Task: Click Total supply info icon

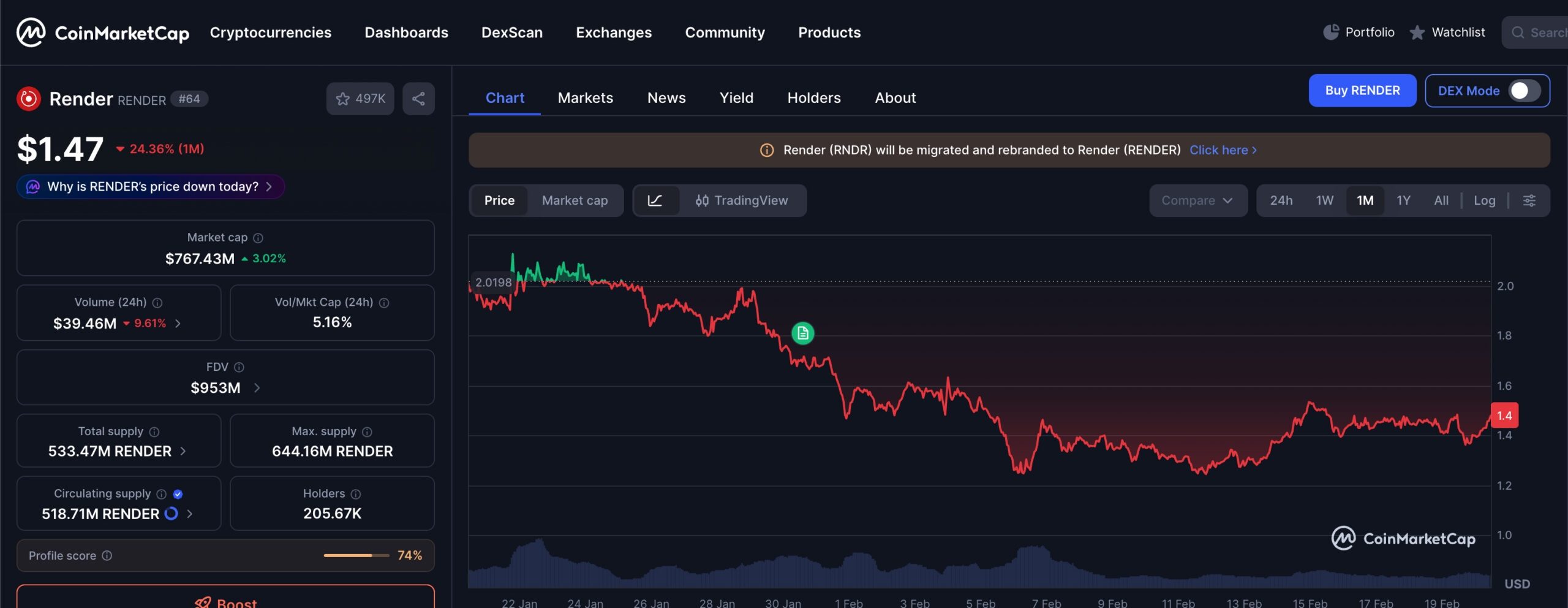Action: 154,432
